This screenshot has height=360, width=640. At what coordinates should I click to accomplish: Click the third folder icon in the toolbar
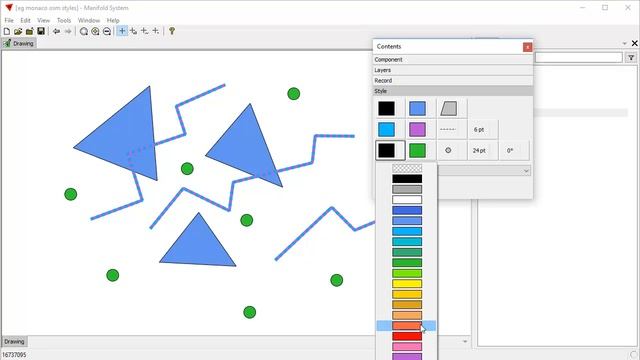29,31
